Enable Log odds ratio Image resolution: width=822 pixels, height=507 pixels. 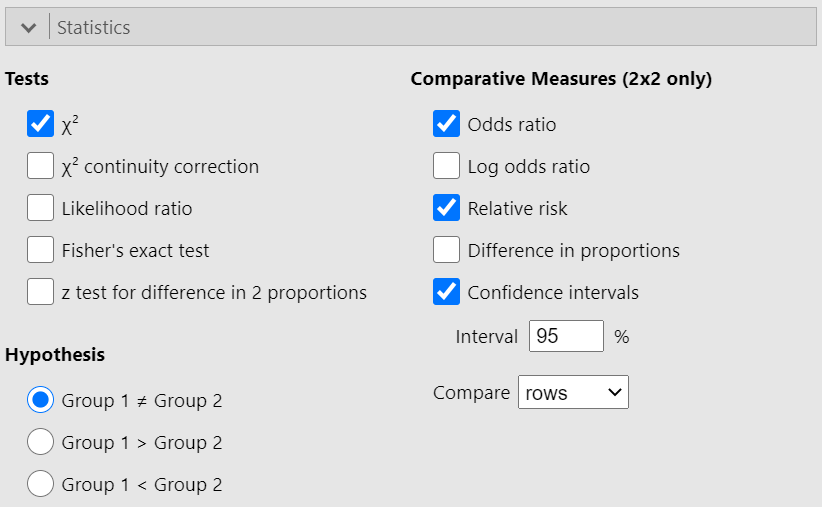coord(446,166)
